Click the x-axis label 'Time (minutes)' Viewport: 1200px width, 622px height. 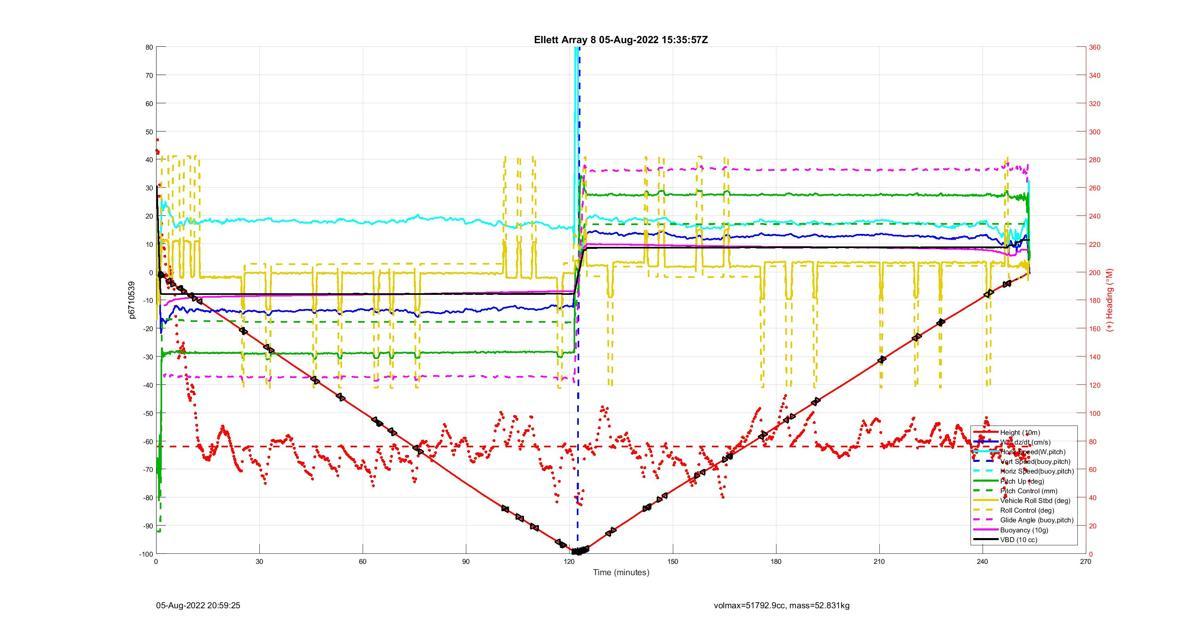(620, 572)
